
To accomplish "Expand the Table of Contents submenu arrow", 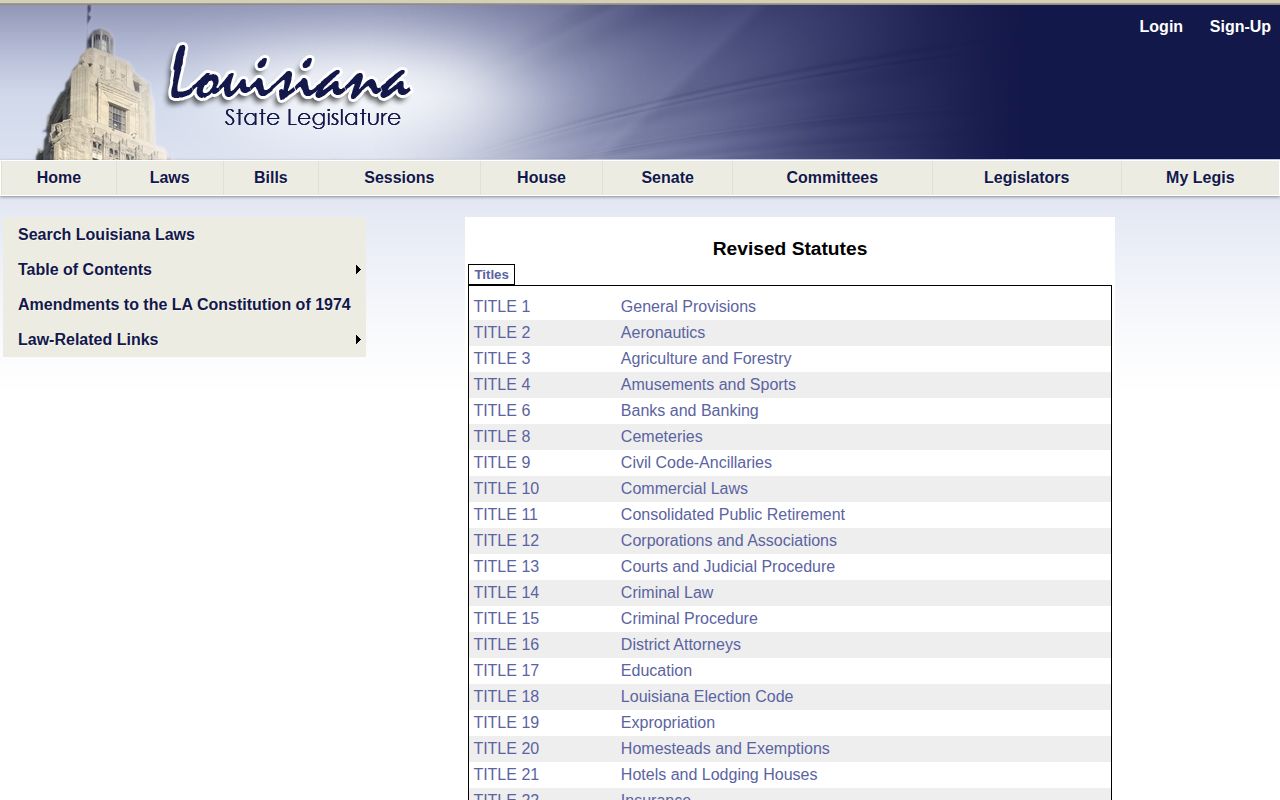I will [x=358, y=270].
